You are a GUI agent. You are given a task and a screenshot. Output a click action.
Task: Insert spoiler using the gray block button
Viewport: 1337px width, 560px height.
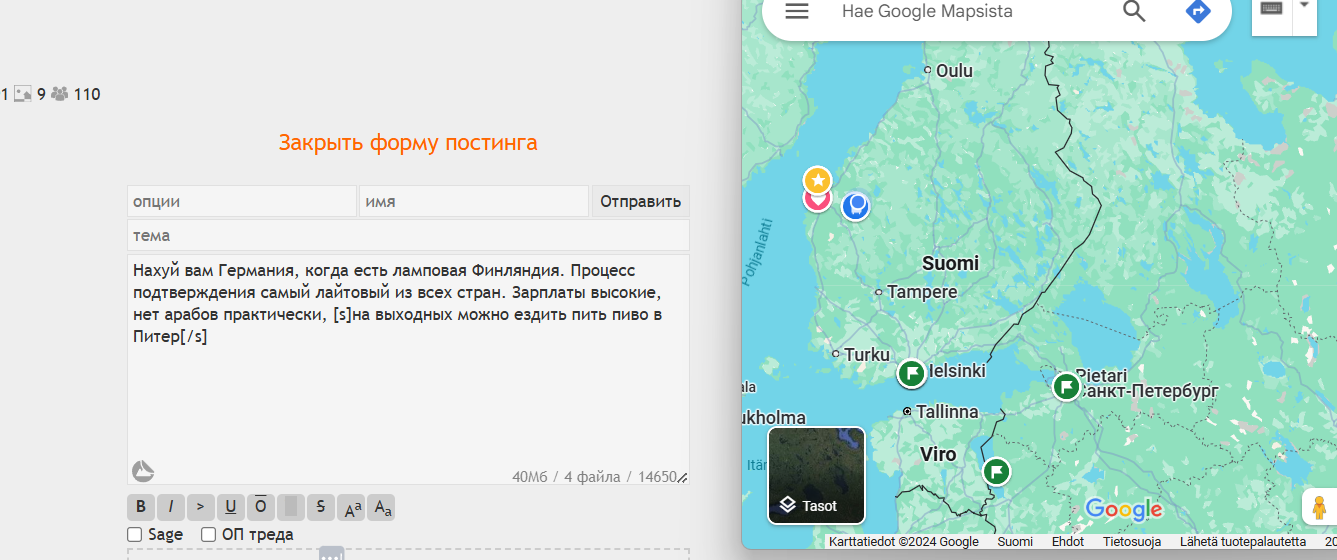pyautogui.click(x=291, y=506)
